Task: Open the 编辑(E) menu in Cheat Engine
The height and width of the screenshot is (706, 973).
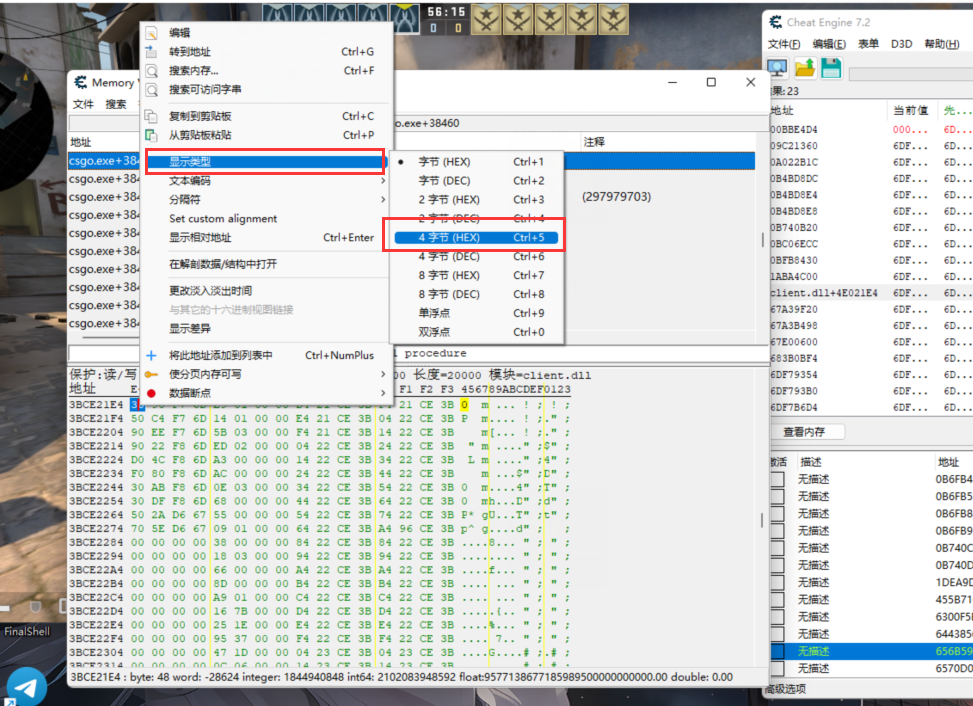Action: [x=829, y=44]
